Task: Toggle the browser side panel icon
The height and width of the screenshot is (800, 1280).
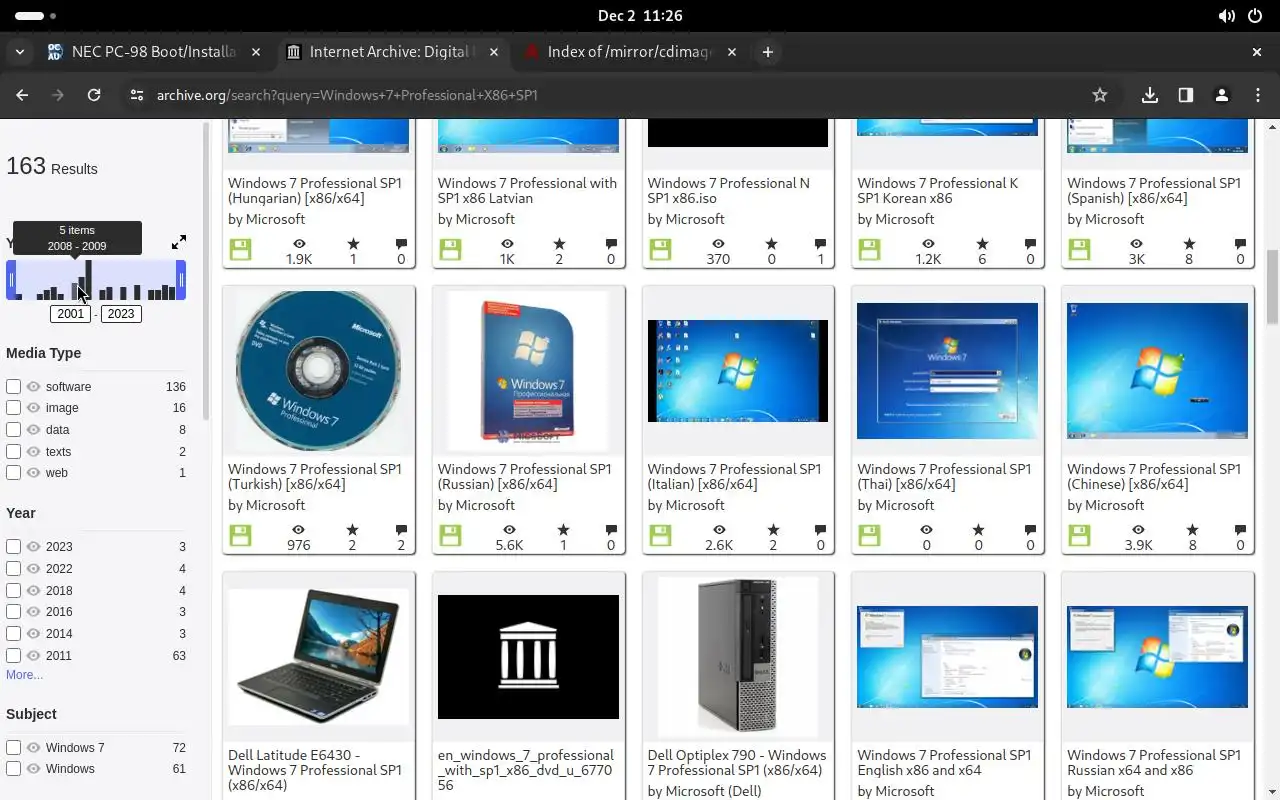Action: coord(1186,95)
